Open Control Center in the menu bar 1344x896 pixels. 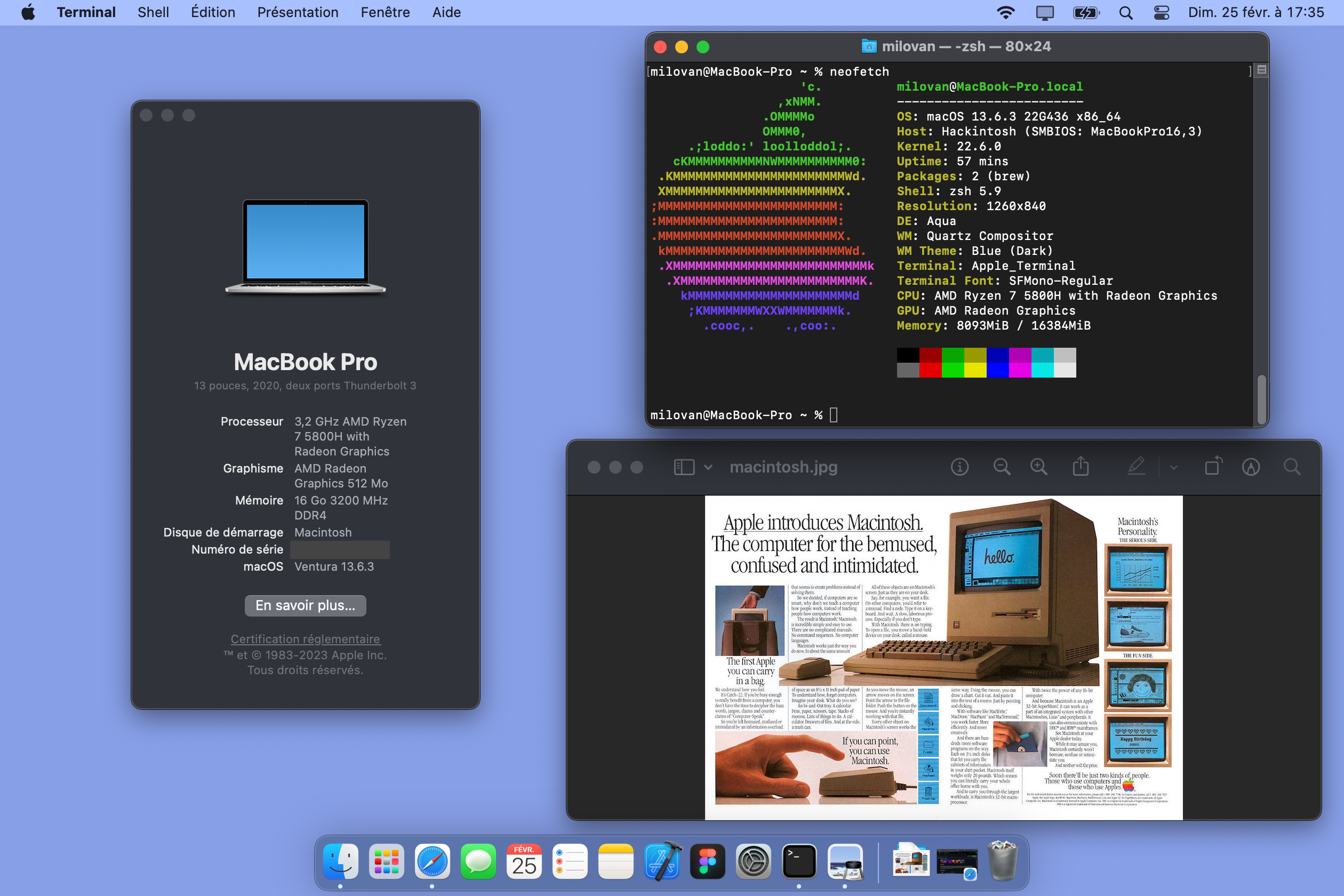pyautogui.click(x=1161, y=13)
